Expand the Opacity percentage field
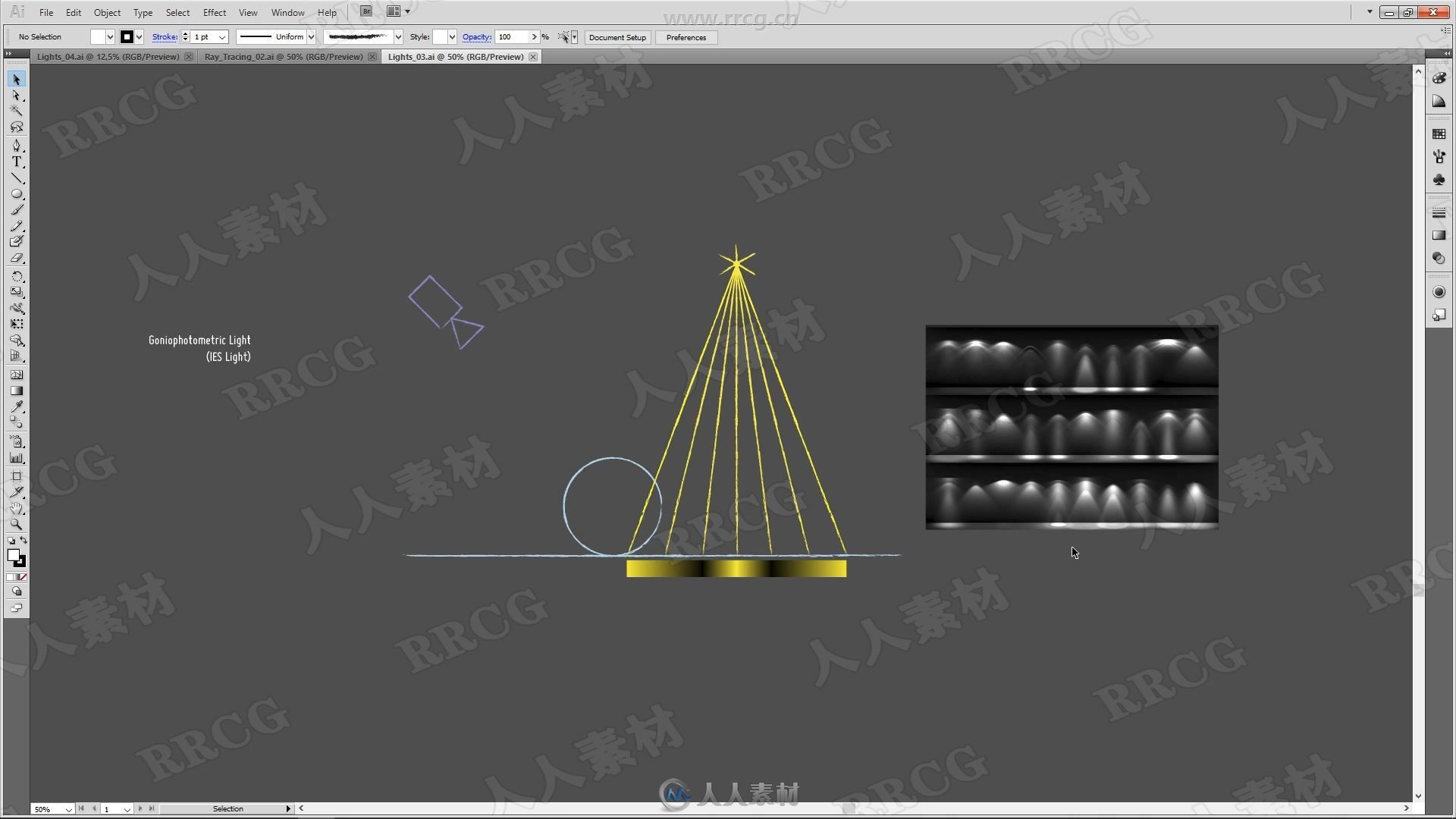This screenshot has width=1456, height=819. coord(535,37)
